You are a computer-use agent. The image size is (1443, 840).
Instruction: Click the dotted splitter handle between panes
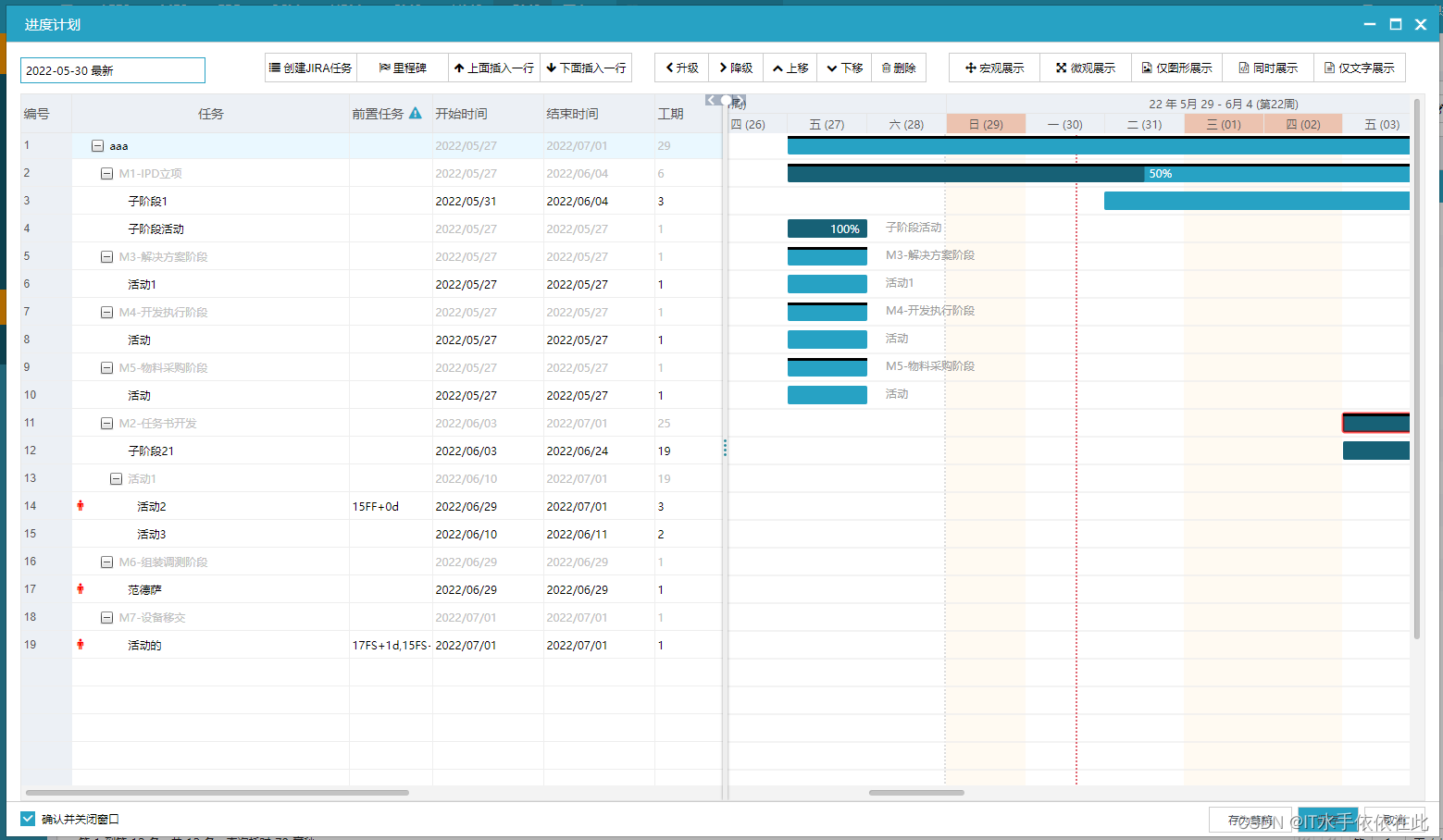tap(725, 448)
